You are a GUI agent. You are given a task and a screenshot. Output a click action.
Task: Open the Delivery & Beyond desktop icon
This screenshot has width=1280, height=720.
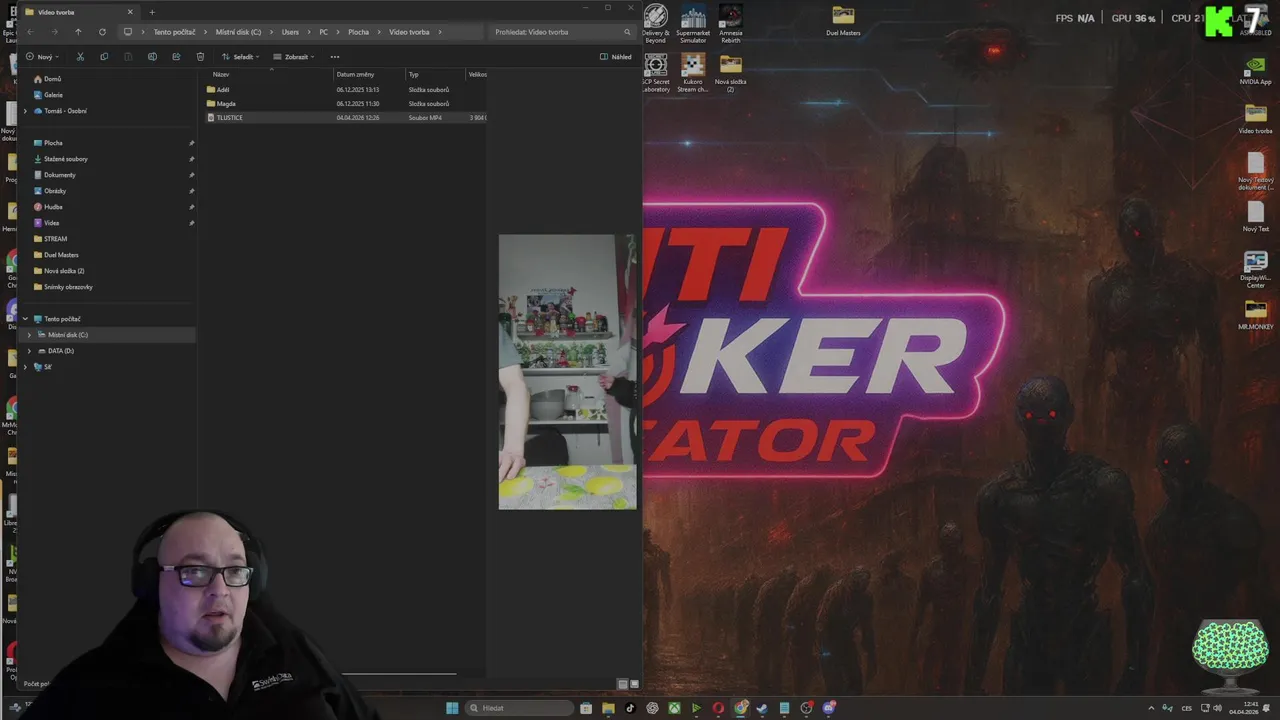[656, 24]
